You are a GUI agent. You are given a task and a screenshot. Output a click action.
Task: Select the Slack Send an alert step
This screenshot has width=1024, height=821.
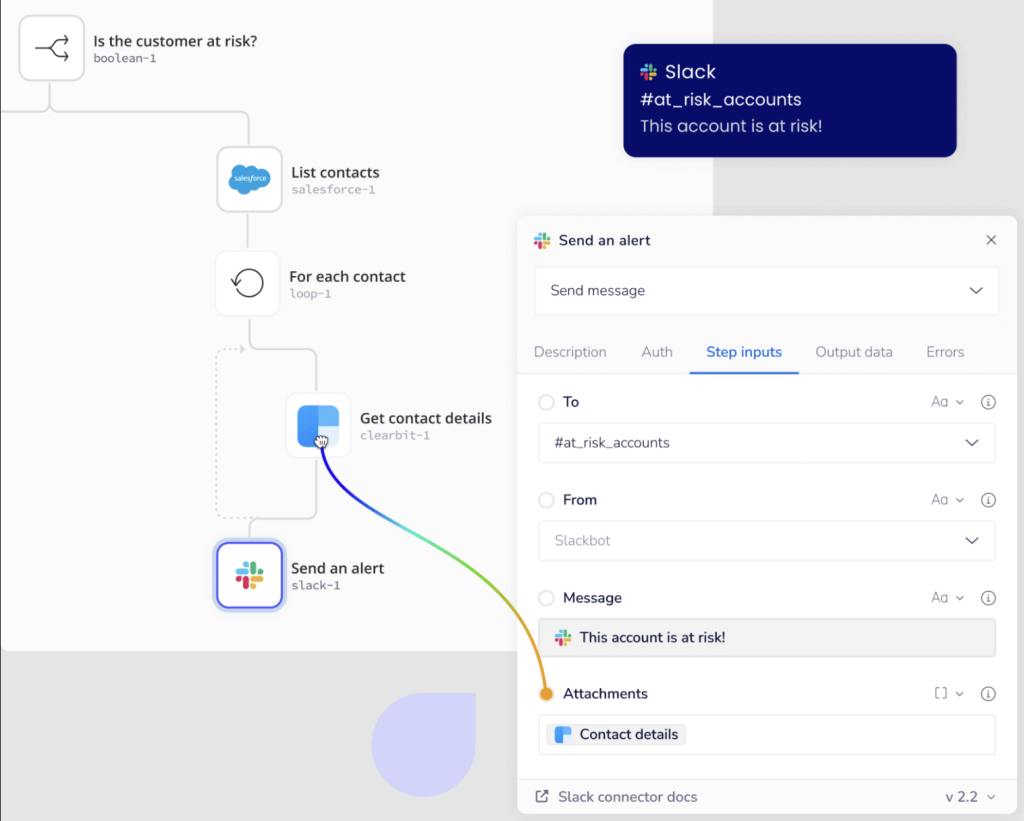tap(249, 575)
